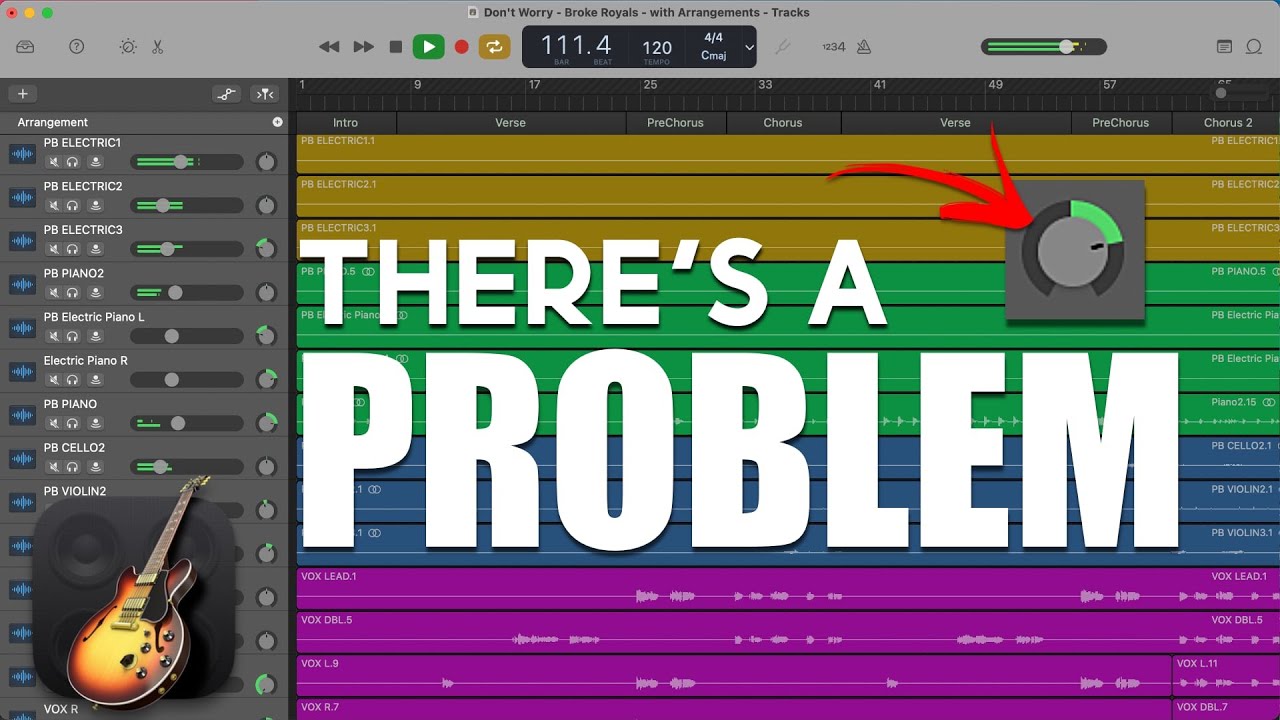Mute the PB CELLO2 track
Viewport: 1280px width, 720px height.
click(x=54, y=466)
